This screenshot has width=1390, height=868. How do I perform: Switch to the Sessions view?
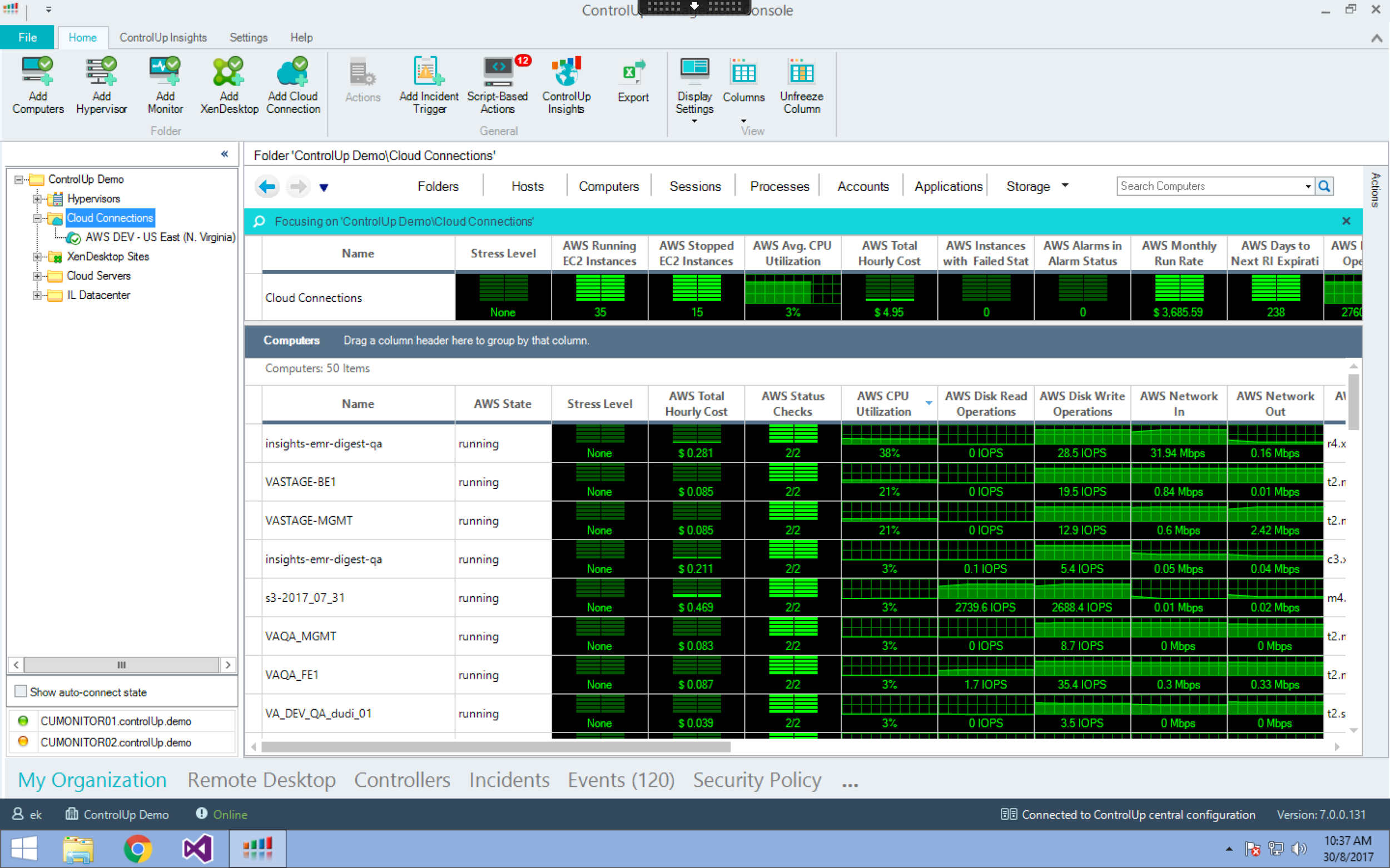694,186
